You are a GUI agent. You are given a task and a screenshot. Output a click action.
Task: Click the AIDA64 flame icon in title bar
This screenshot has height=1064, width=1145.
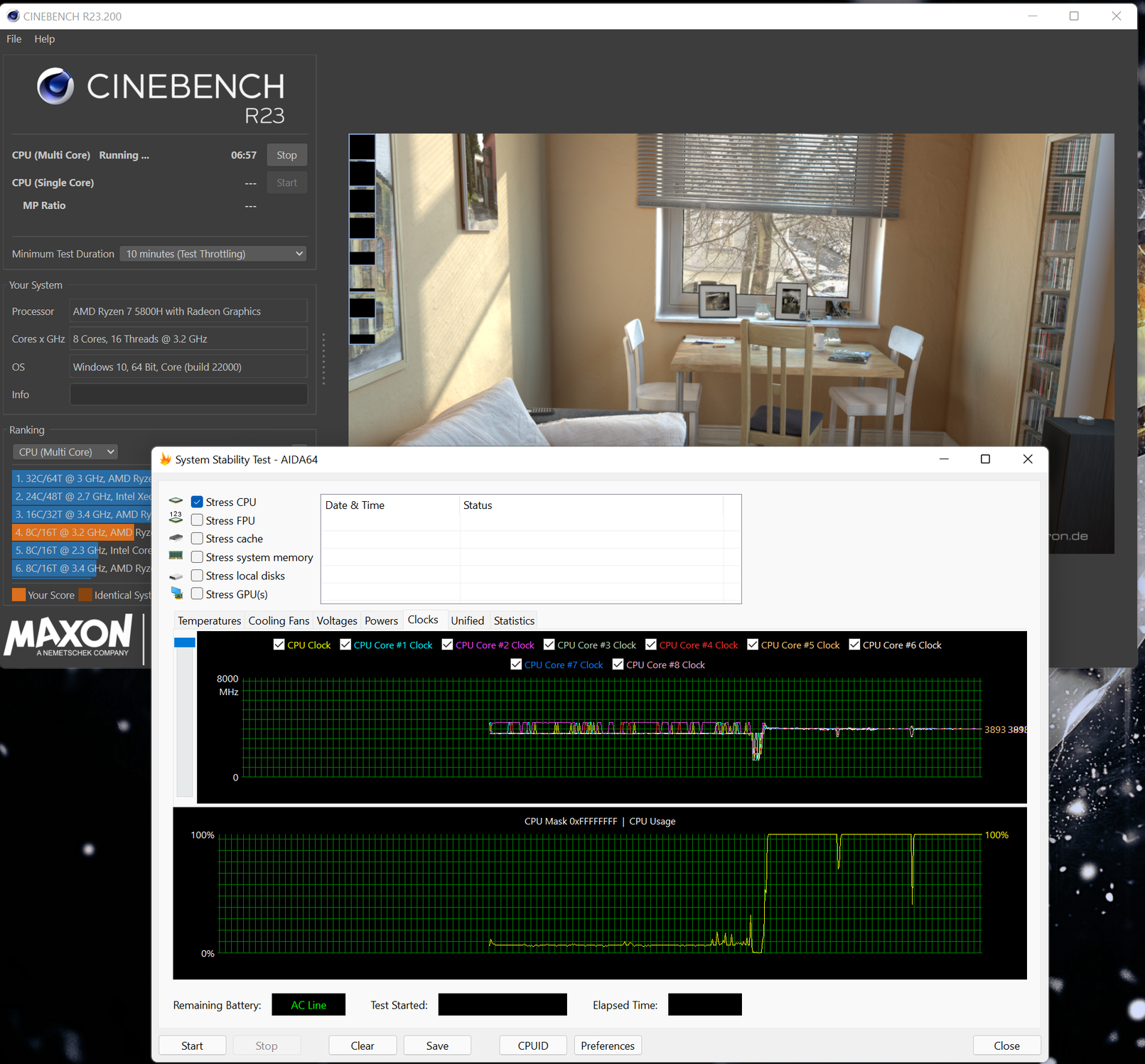166,459
